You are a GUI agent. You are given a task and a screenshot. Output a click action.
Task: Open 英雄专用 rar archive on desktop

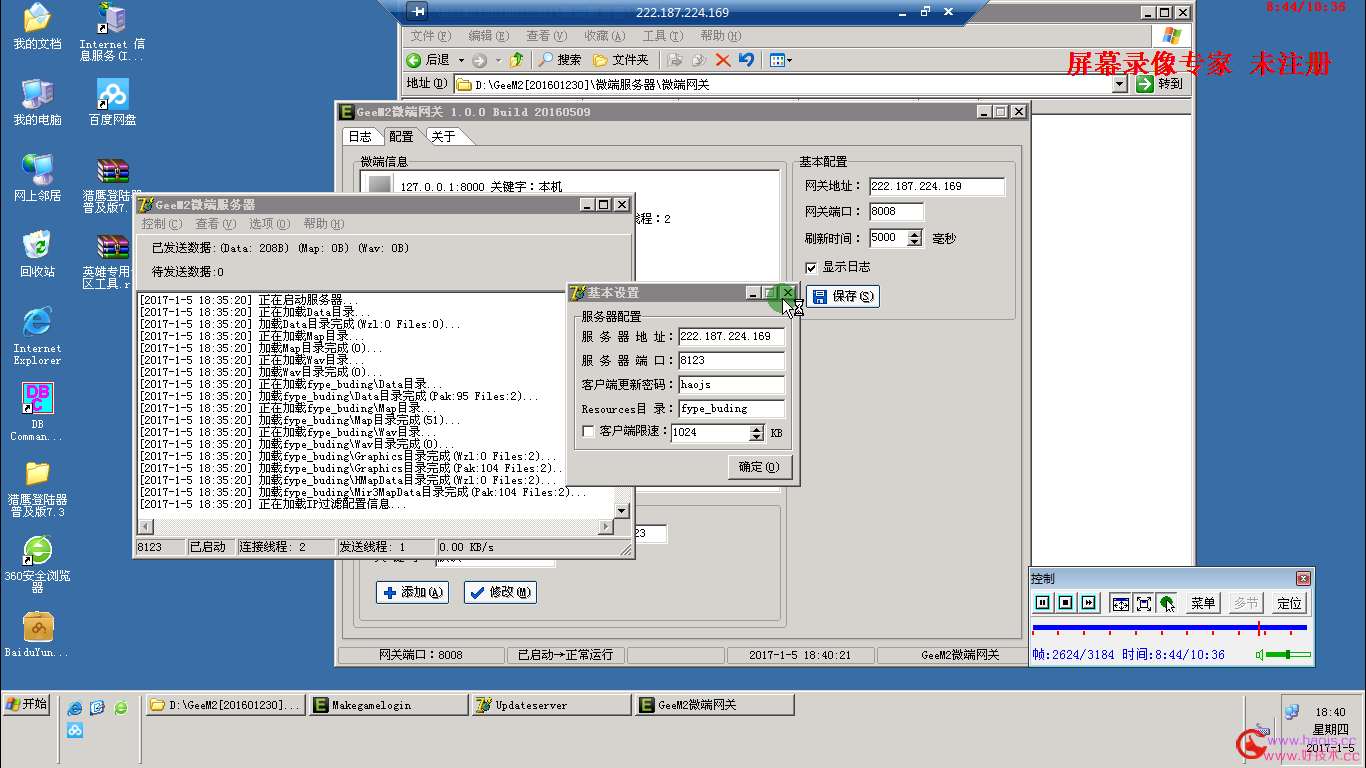point(112,260)
